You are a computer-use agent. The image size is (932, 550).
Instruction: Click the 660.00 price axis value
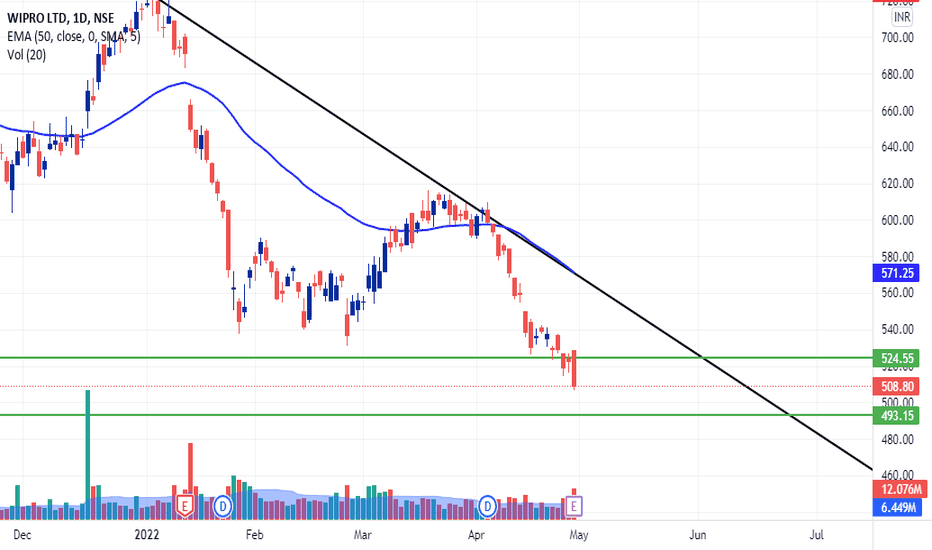pyautogui.click(x=897, y=111)
